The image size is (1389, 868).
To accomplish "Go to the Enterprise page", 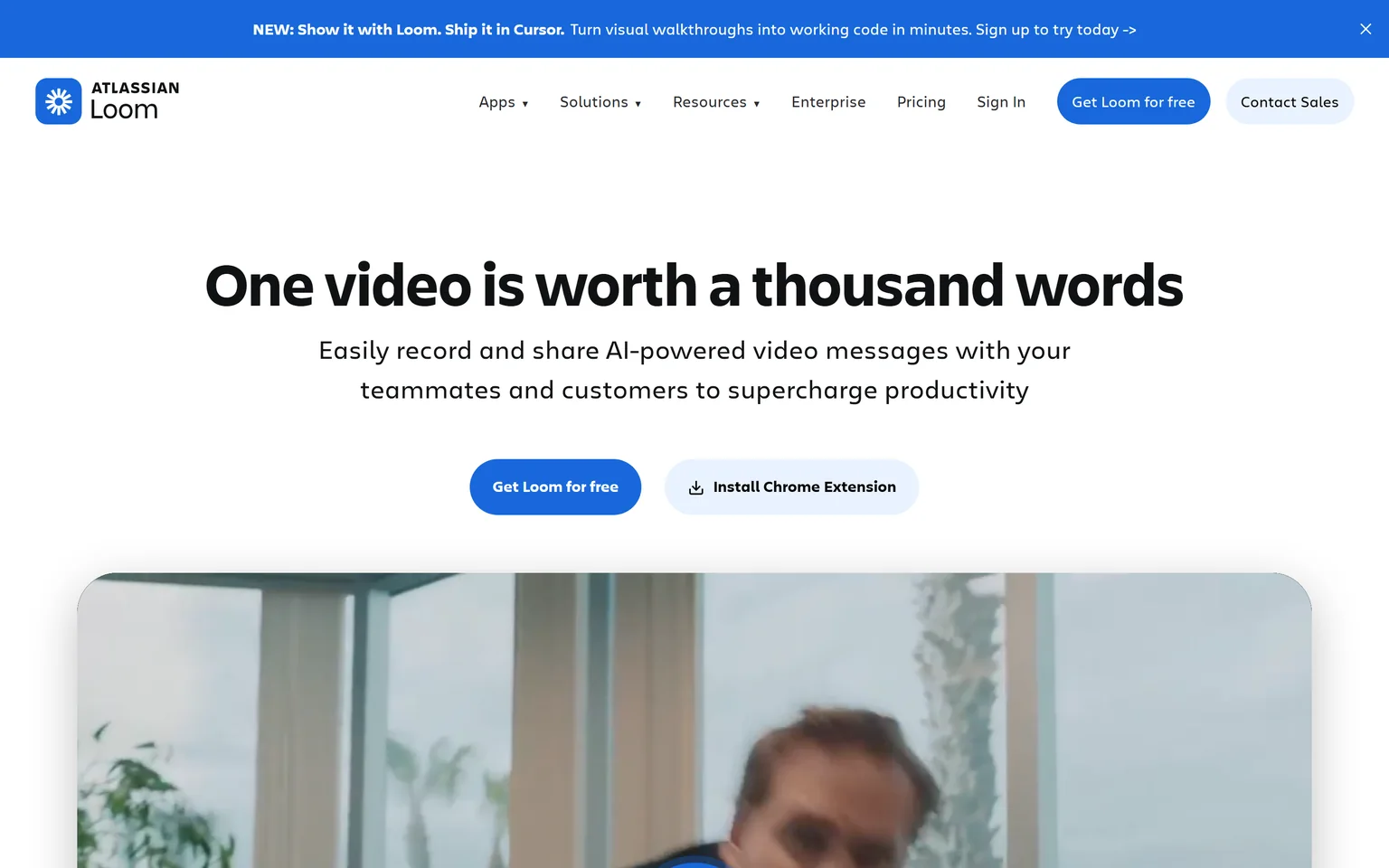I will tap(828, 102).
